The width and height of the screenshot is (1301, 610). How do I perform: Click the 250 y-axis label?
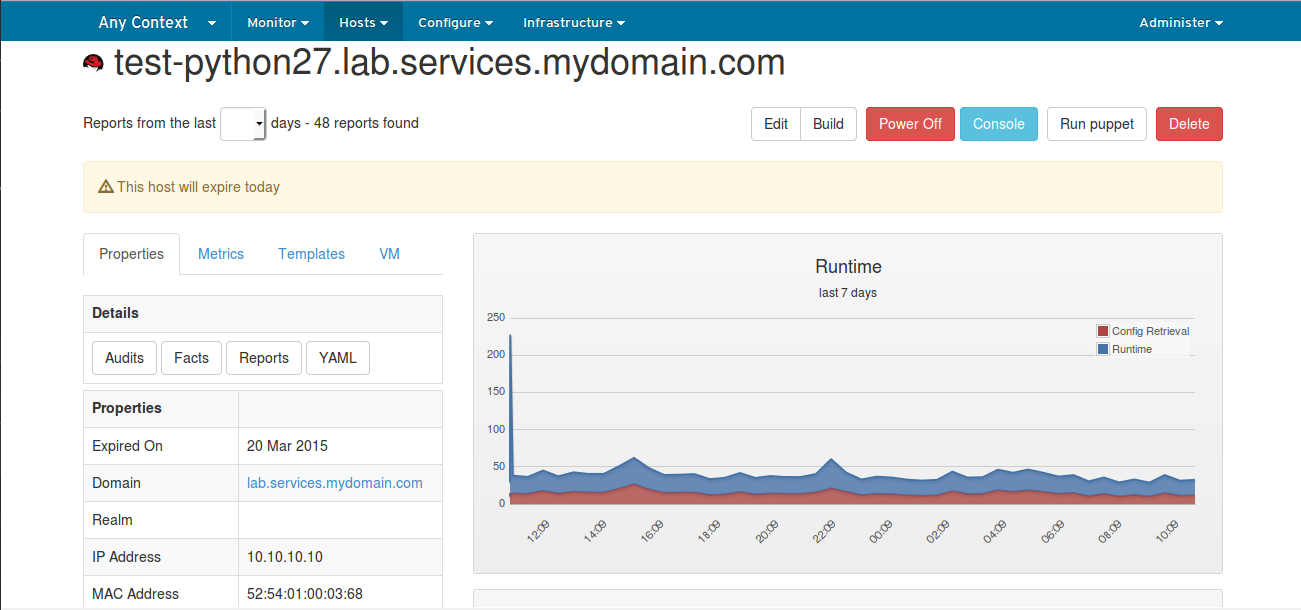coord(496,317)
